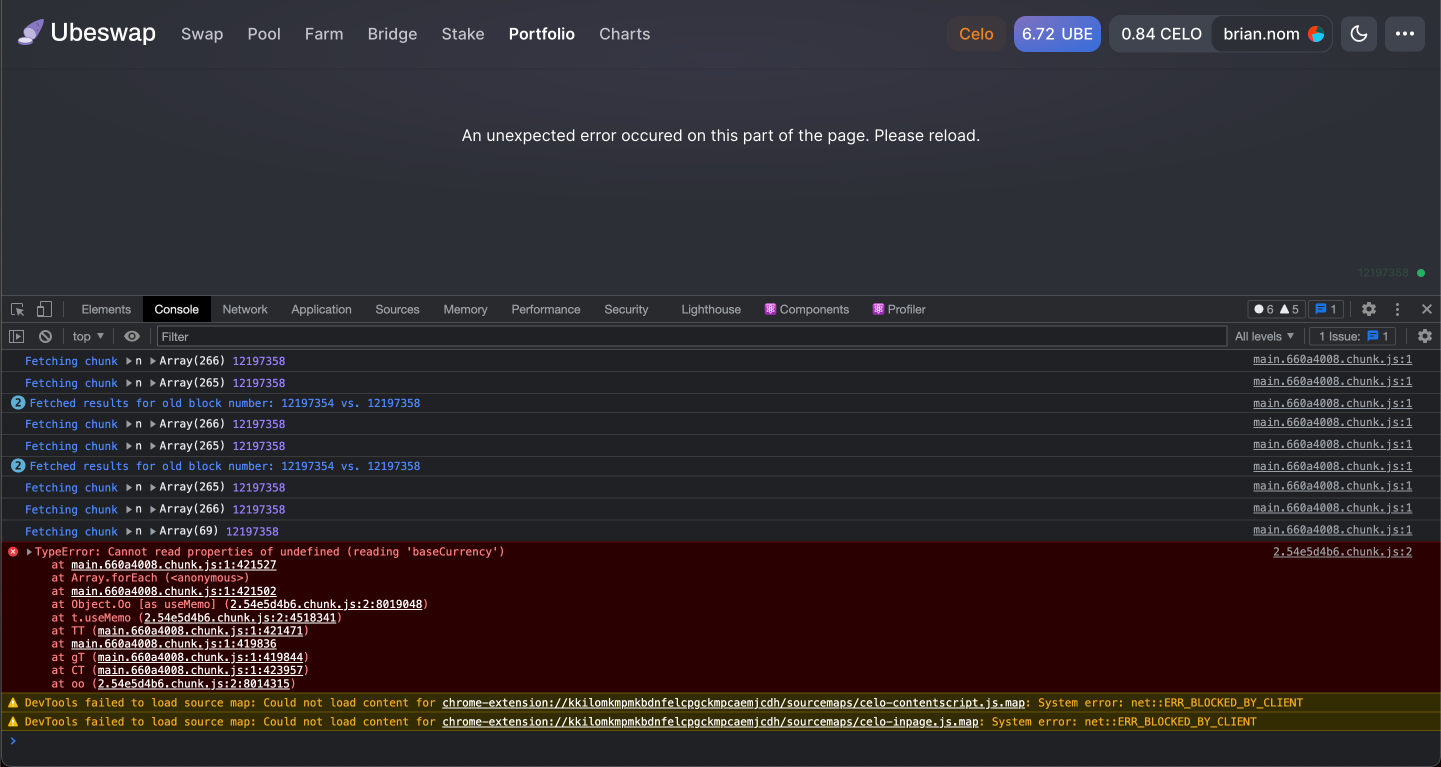Open DevTools customize kebab menu
The height and width of the screenshot is (767, 1441).
(1397, 309)
